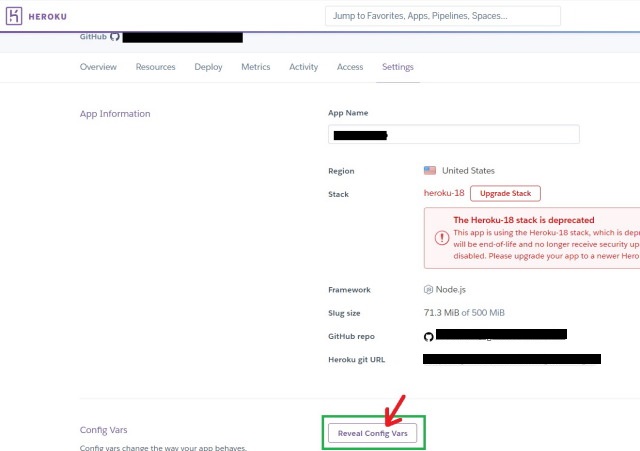Open the redacted GitHub link in header
Image resolution: width=640 pixels, height=451 pixels.
(x=182, y=38)
